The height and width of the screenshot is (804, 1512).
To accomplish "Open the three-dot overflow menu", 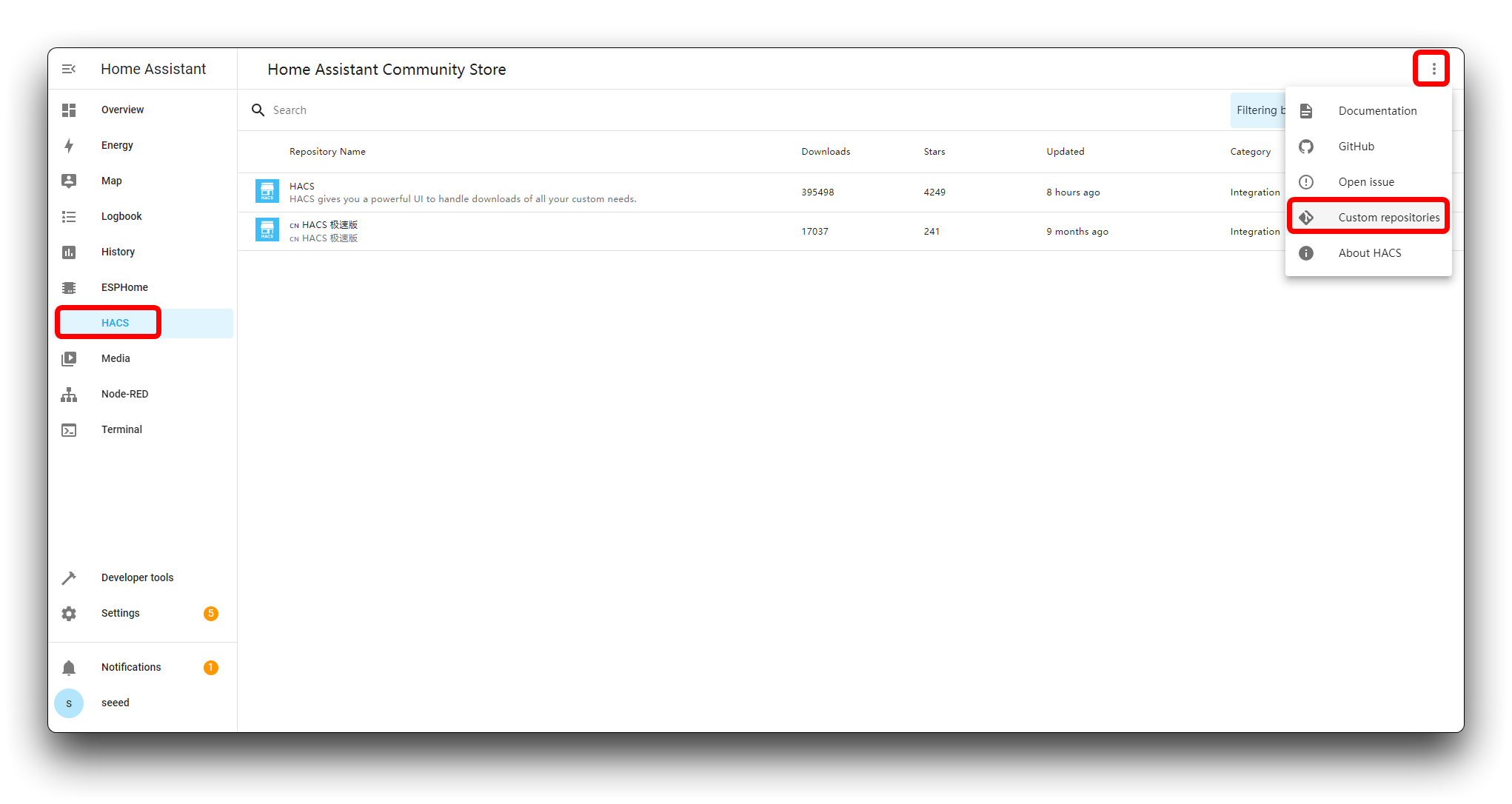I will tap(1434, 69).
